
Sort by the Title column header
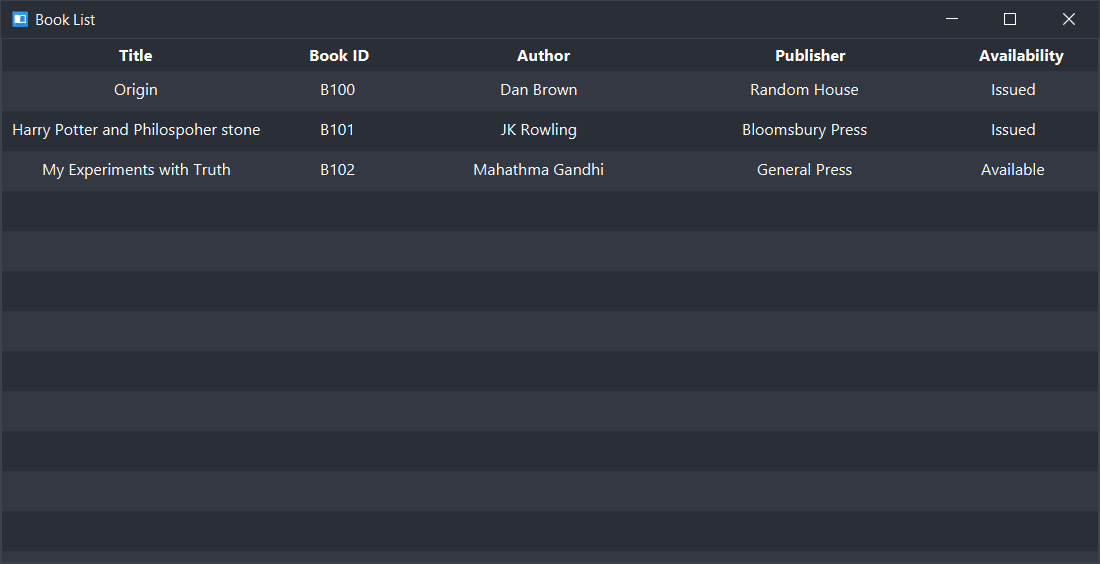click(x=135, y=55)
